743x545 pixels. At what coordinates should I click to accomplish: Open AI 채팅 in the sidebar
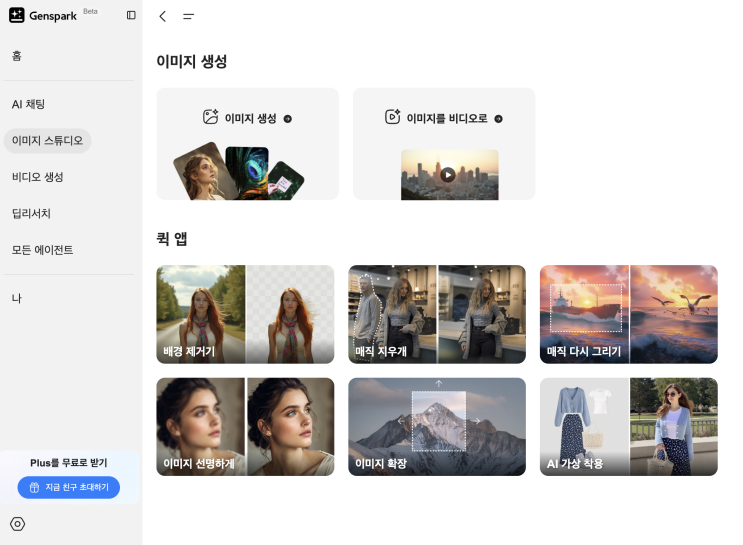[x=28, y=104]
